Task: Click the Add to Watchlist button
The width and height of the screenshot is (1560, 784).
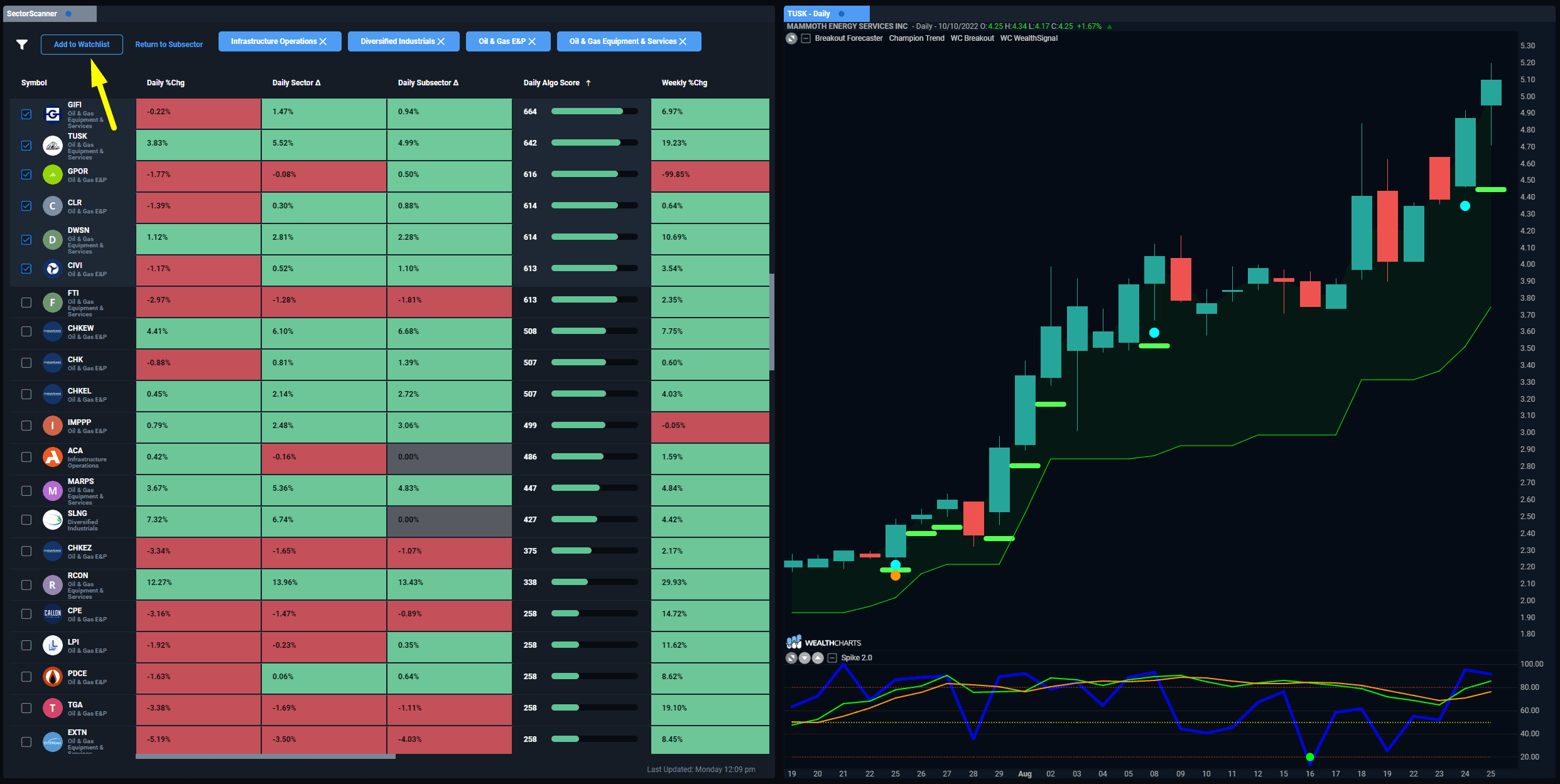Action: click(x=82, y=45)
